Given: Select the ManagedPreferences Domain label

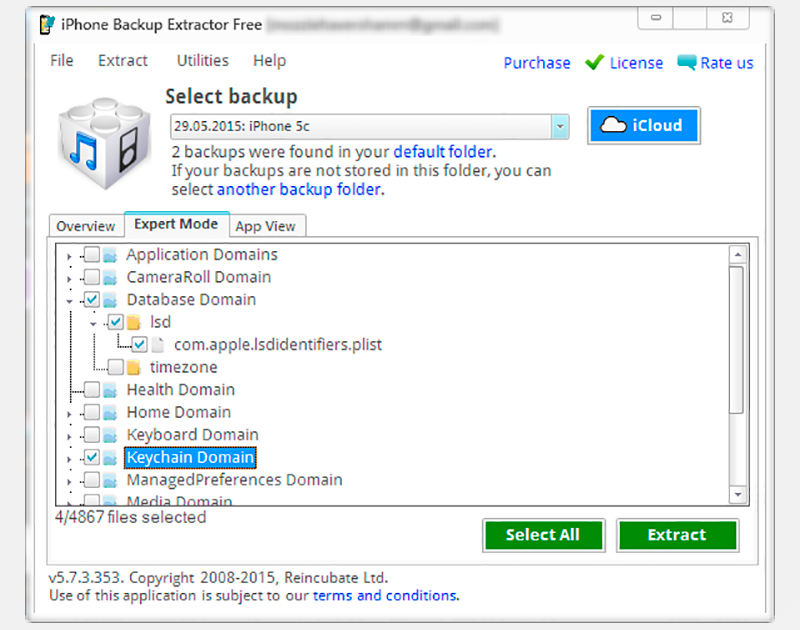Looking at the screenshot, I should click(x=234, y=480).
